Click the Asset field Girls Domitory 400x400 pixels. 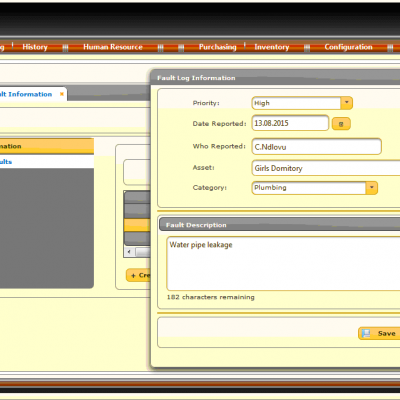pos(326,168)
